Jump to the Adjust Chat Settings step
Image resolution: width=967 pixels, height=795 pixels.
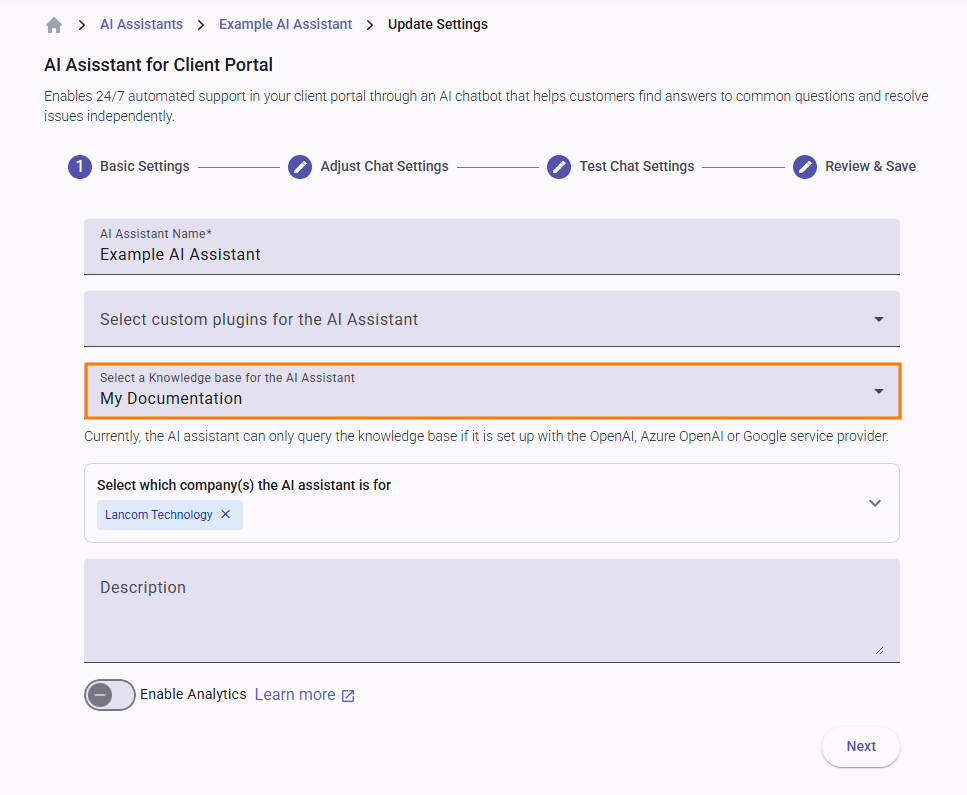pos(384,167)
